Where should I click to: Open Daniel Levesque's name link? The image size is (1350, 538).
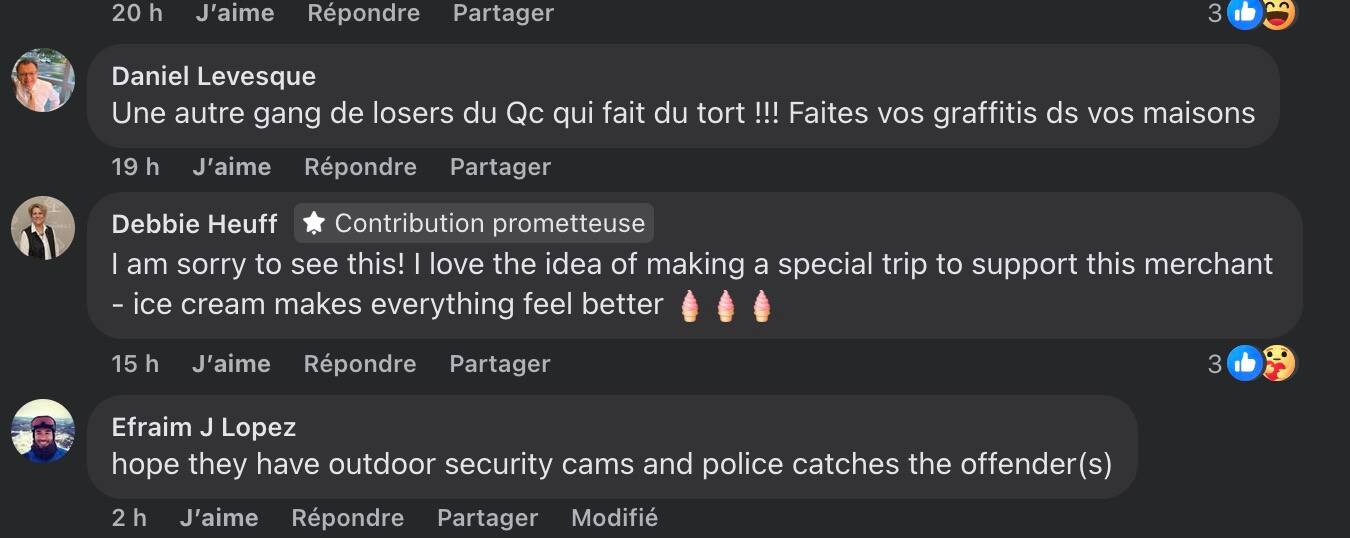(213, 76)
